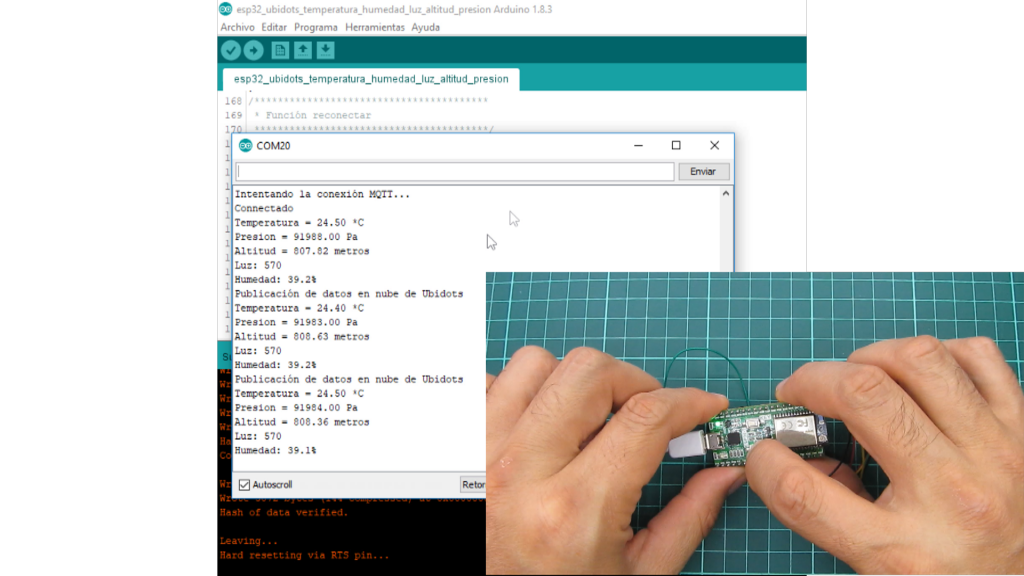Save the sketch using Save icon
The height and width of the screenshot is (576, 1024).
[x=325, y=50]
